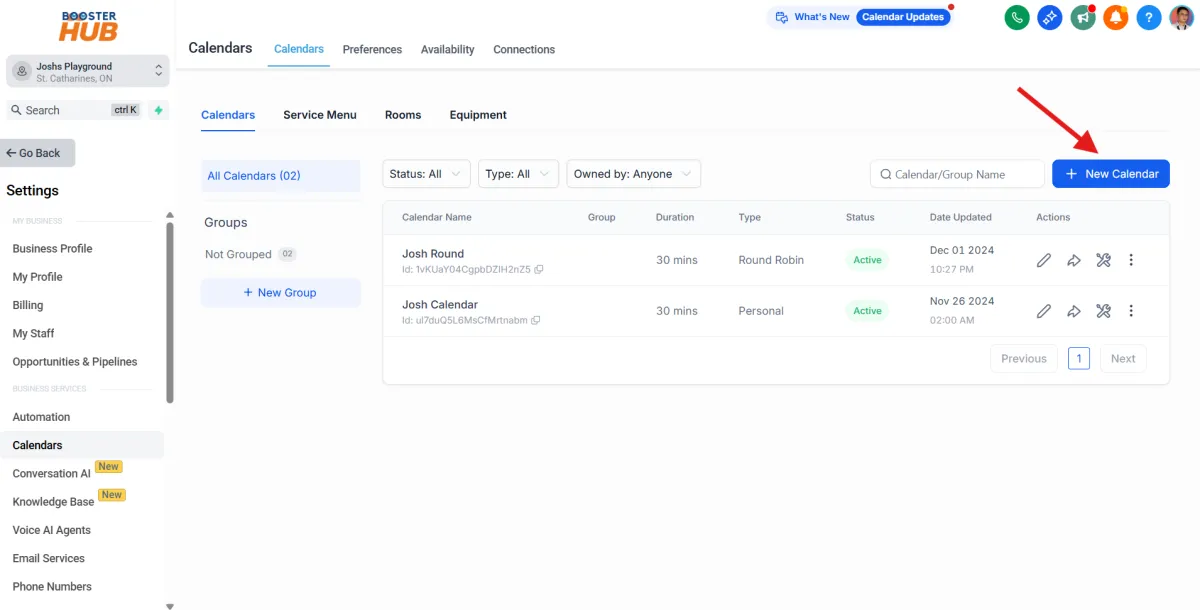This screenshot has height=610, width=1200.
Task: Open settings tools icon for Josh Round
Action: coord(1103,260)
